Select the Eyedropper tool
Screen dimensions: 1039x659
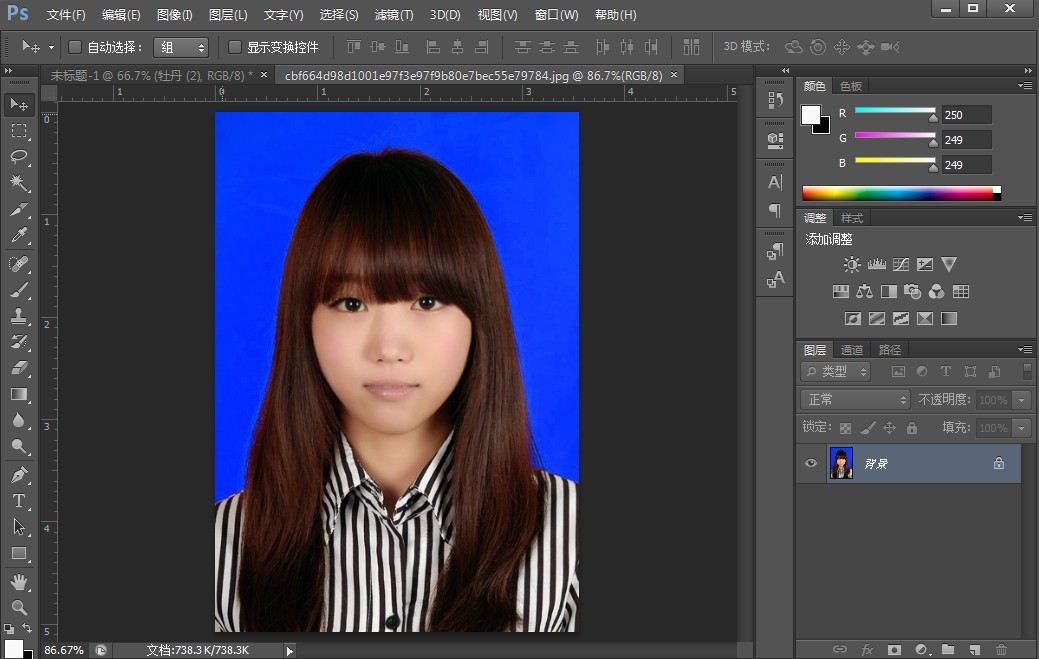(19, 236)
